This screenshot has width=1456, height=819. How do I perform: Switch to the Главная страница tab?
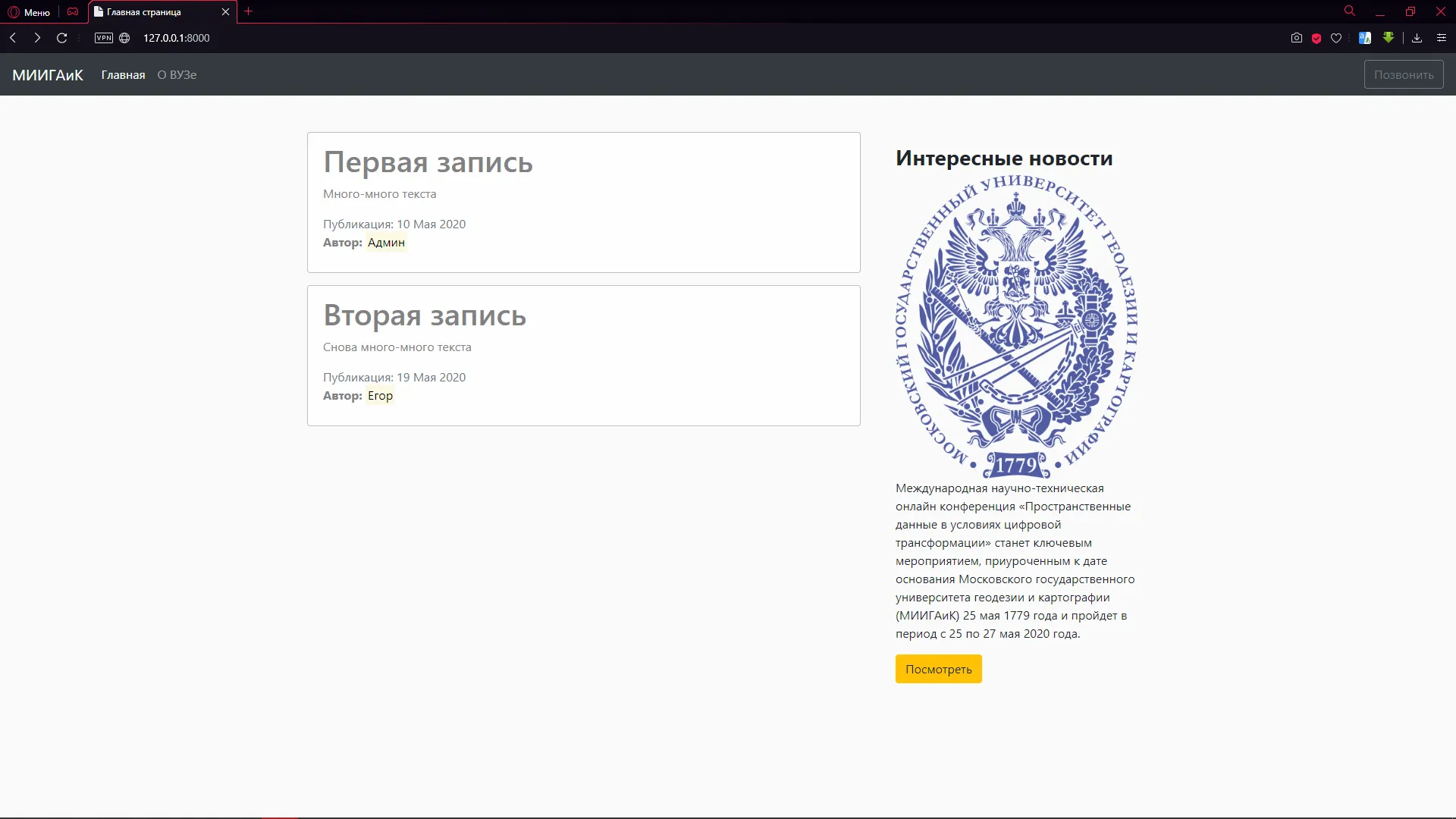point(152,12)
